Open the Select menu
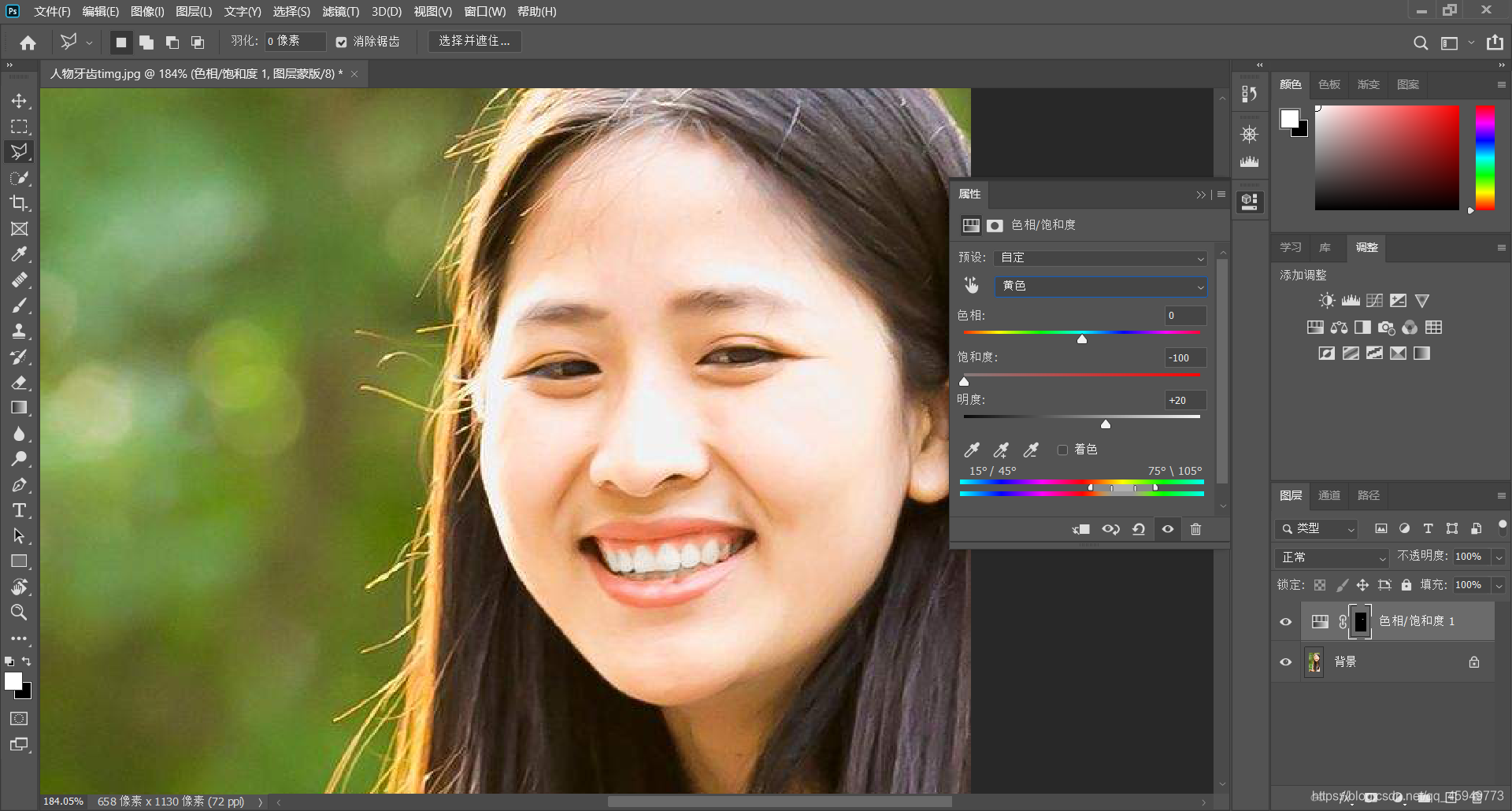The image size is (1512, 811). click(x=291, y=12)
